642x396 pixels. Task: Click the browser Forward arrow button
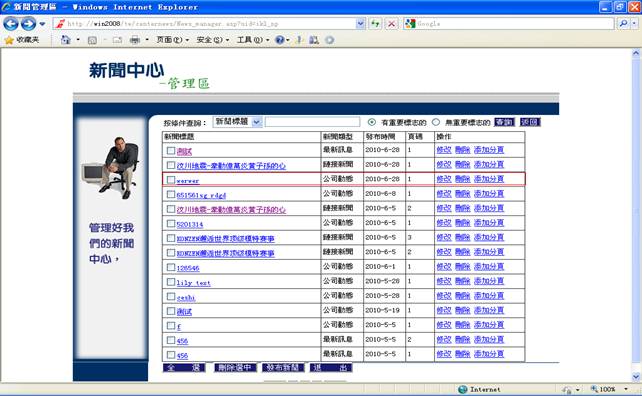[x=28, y=24]
